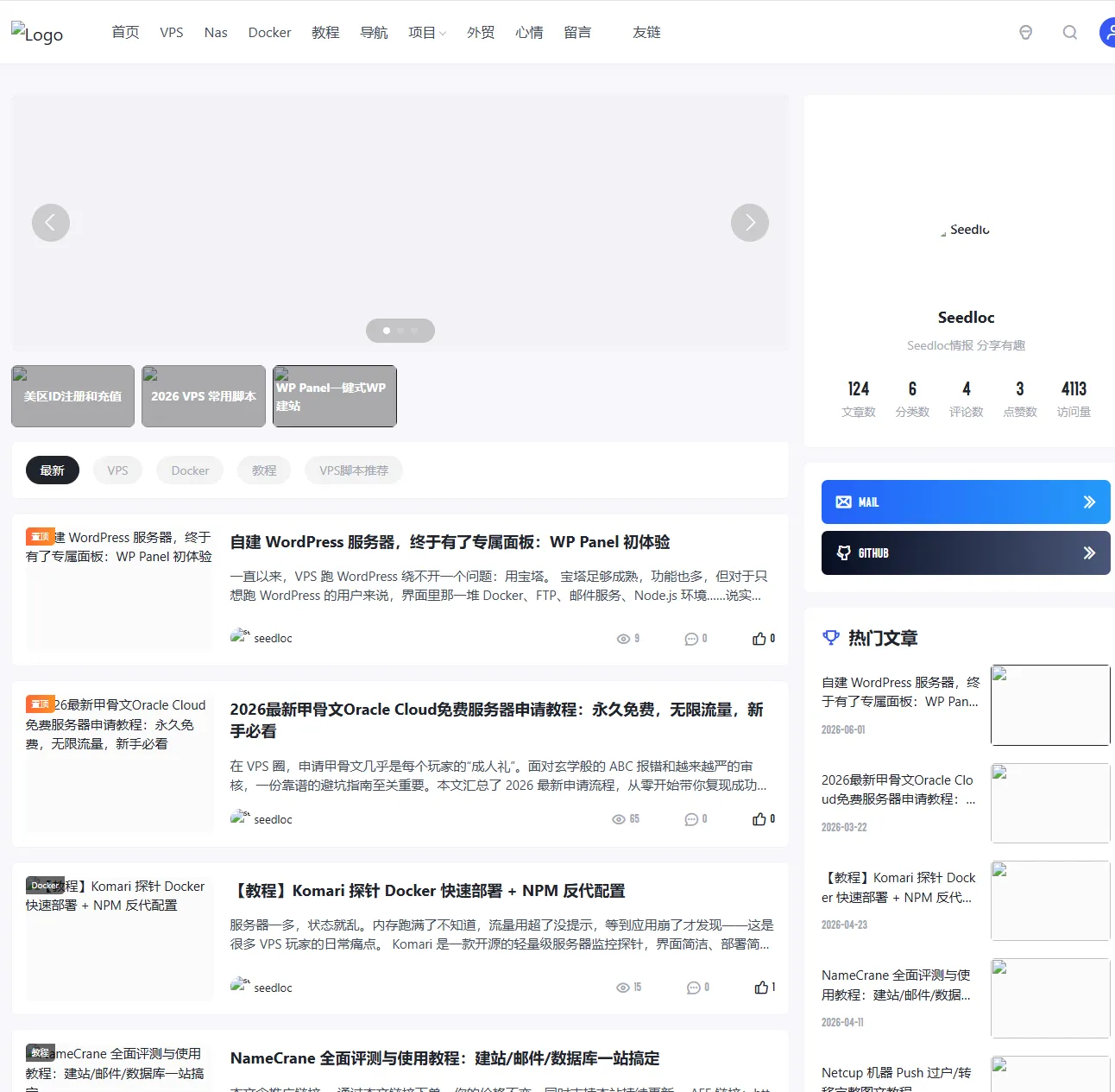Viewport: 1115px width, 1092px height.
Task: Click the views eye icon on Oracle Cloud post
Action: point(619,819)
